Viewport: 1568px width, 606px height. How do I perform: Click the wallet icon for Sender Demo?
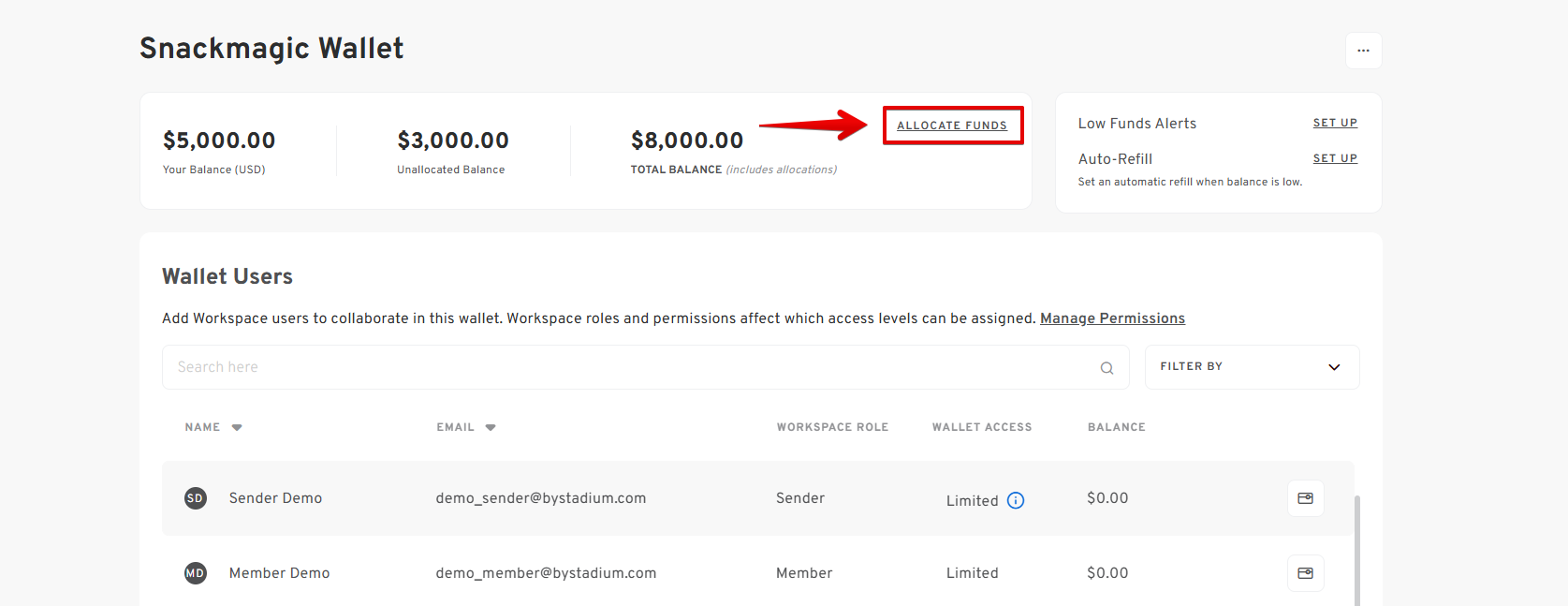point(1305,498)
